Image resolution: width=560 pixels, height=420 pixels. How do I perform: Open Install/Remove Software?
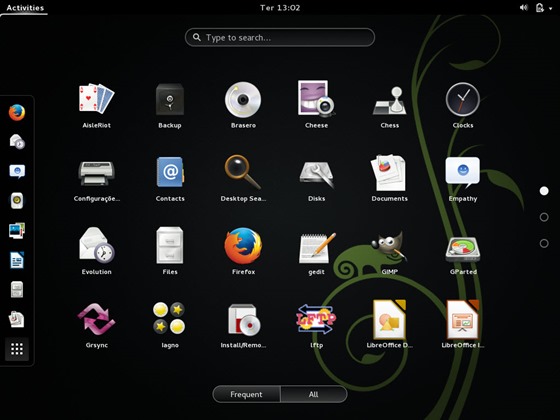click(x=244, y=320)
